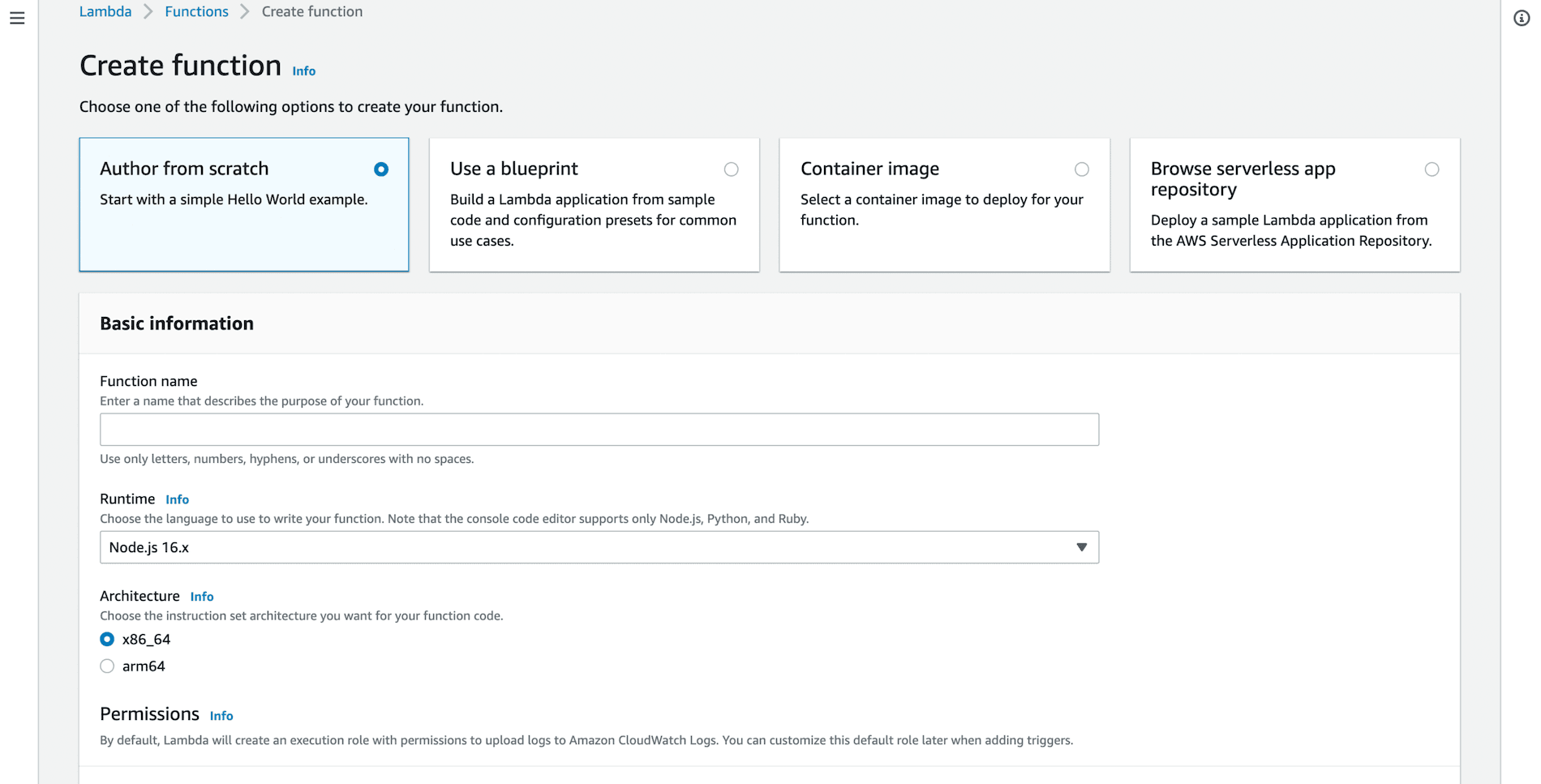The height and width of the screenshot is (784, 1541).
Task: Select Browse serverless app repository
Action: pos(1432,169)
